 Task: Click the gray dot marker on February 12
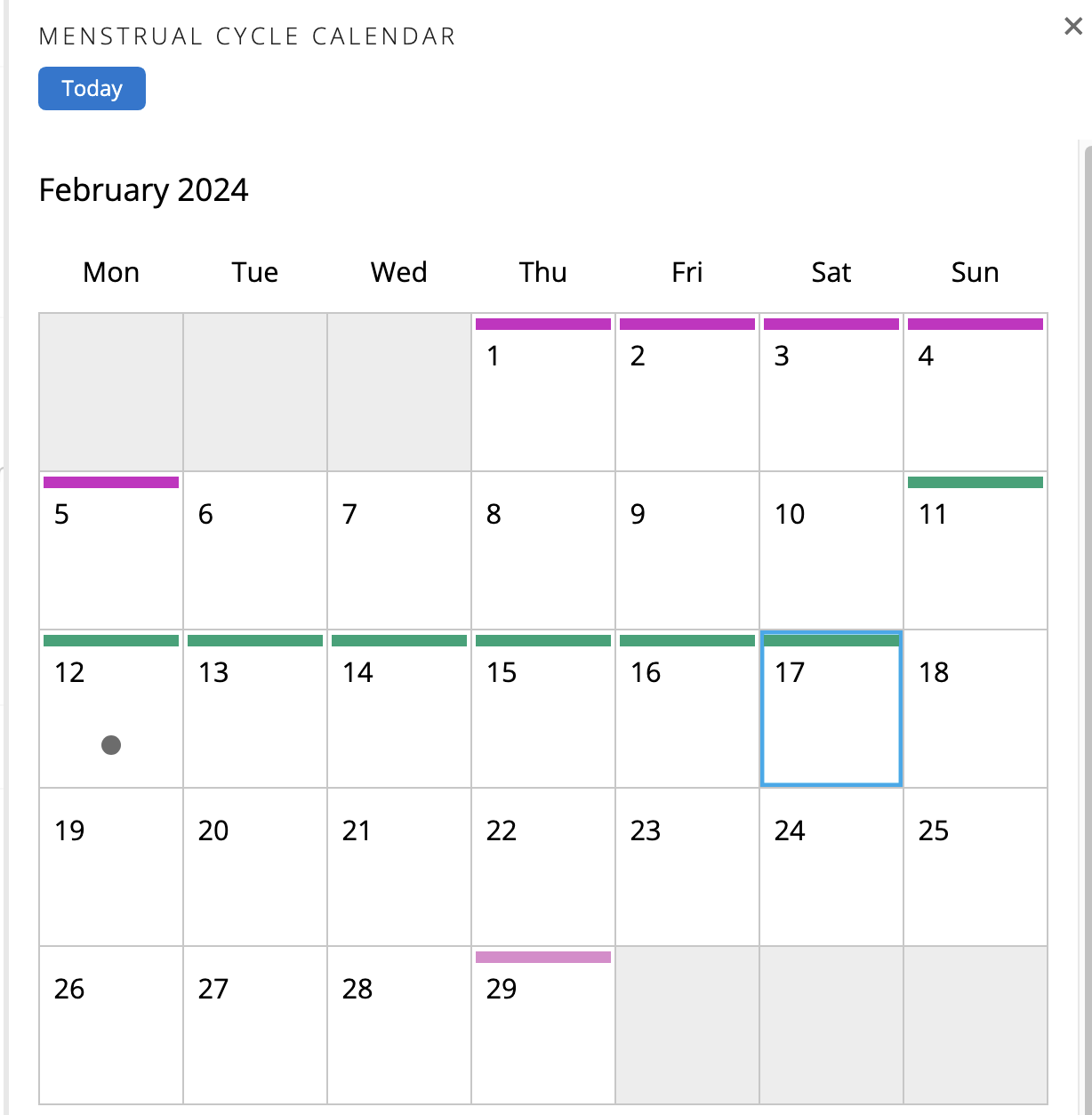click(111, 745)
